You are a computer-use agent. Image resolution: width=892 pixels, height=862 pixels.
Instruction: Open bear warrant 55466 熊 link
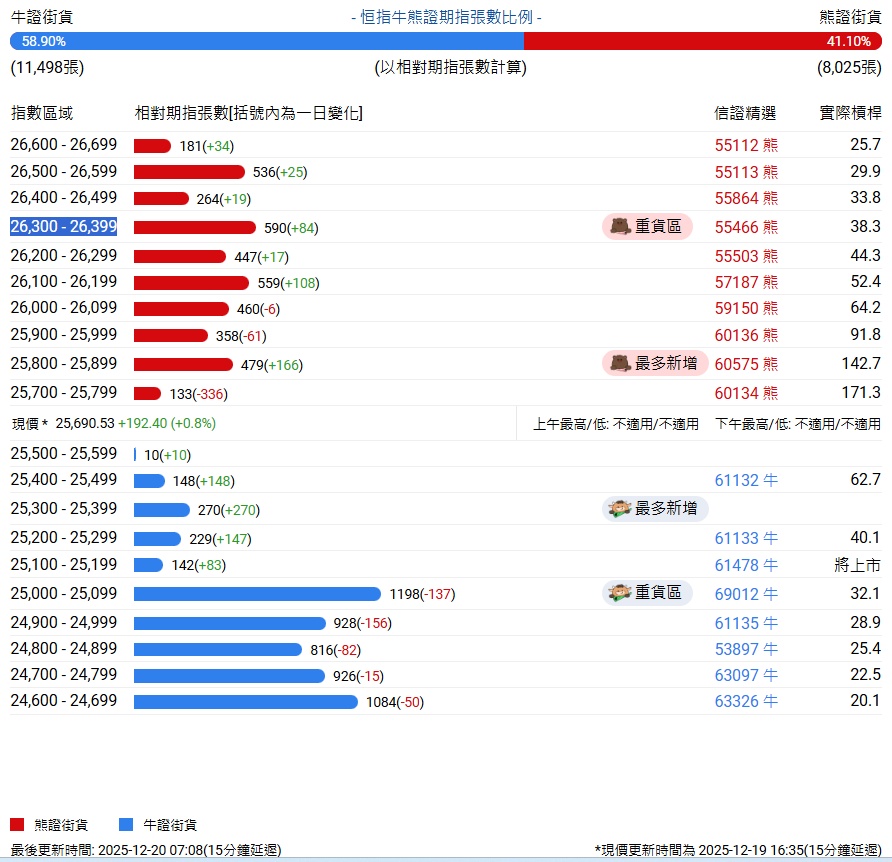coord(746,227)
